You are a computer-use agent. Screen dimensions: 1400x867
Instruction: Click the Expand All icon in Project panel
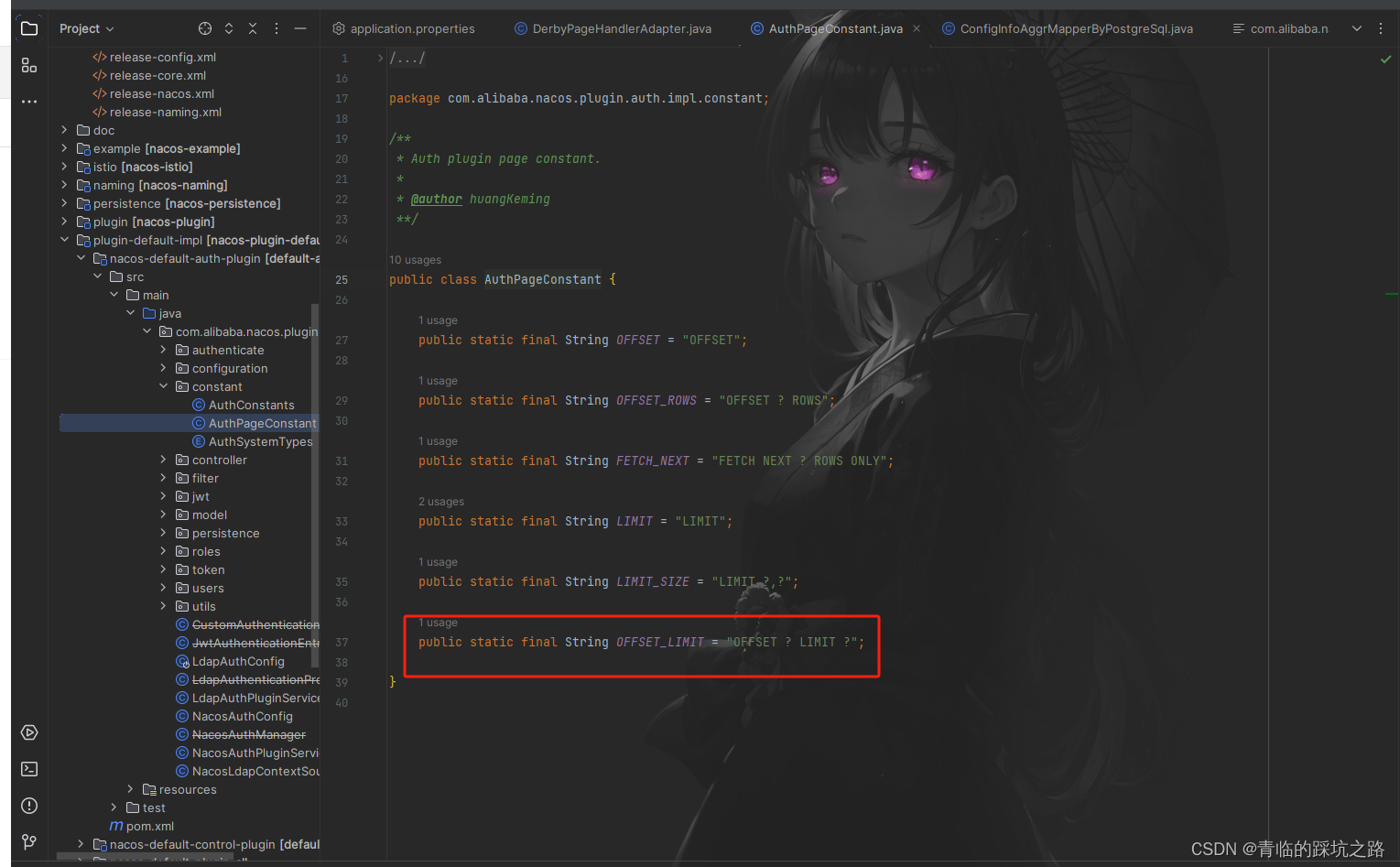point(229,28)
